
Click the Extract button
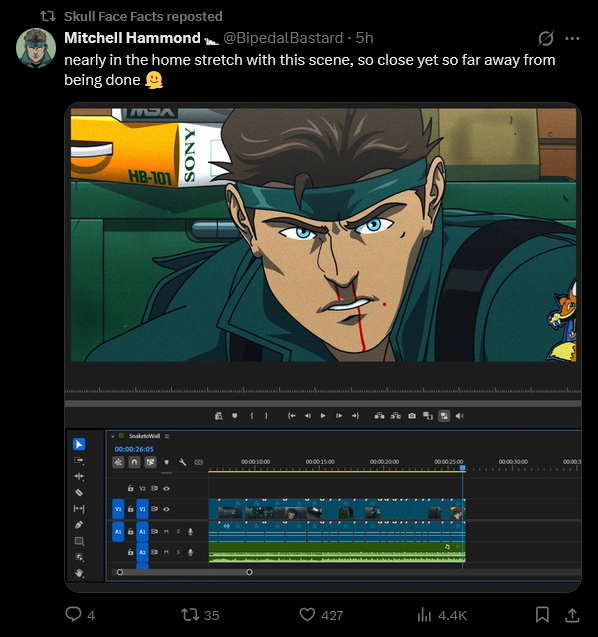[396, 416]
